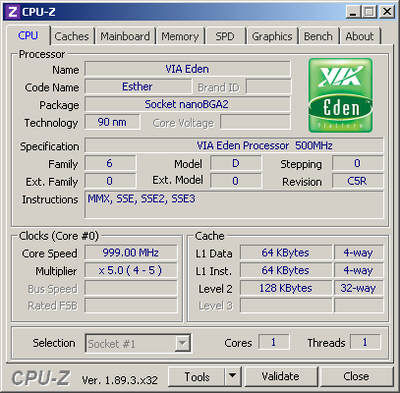400x393 pixels.
Task: Select the Memory tab
Action: tap(180, 36)
